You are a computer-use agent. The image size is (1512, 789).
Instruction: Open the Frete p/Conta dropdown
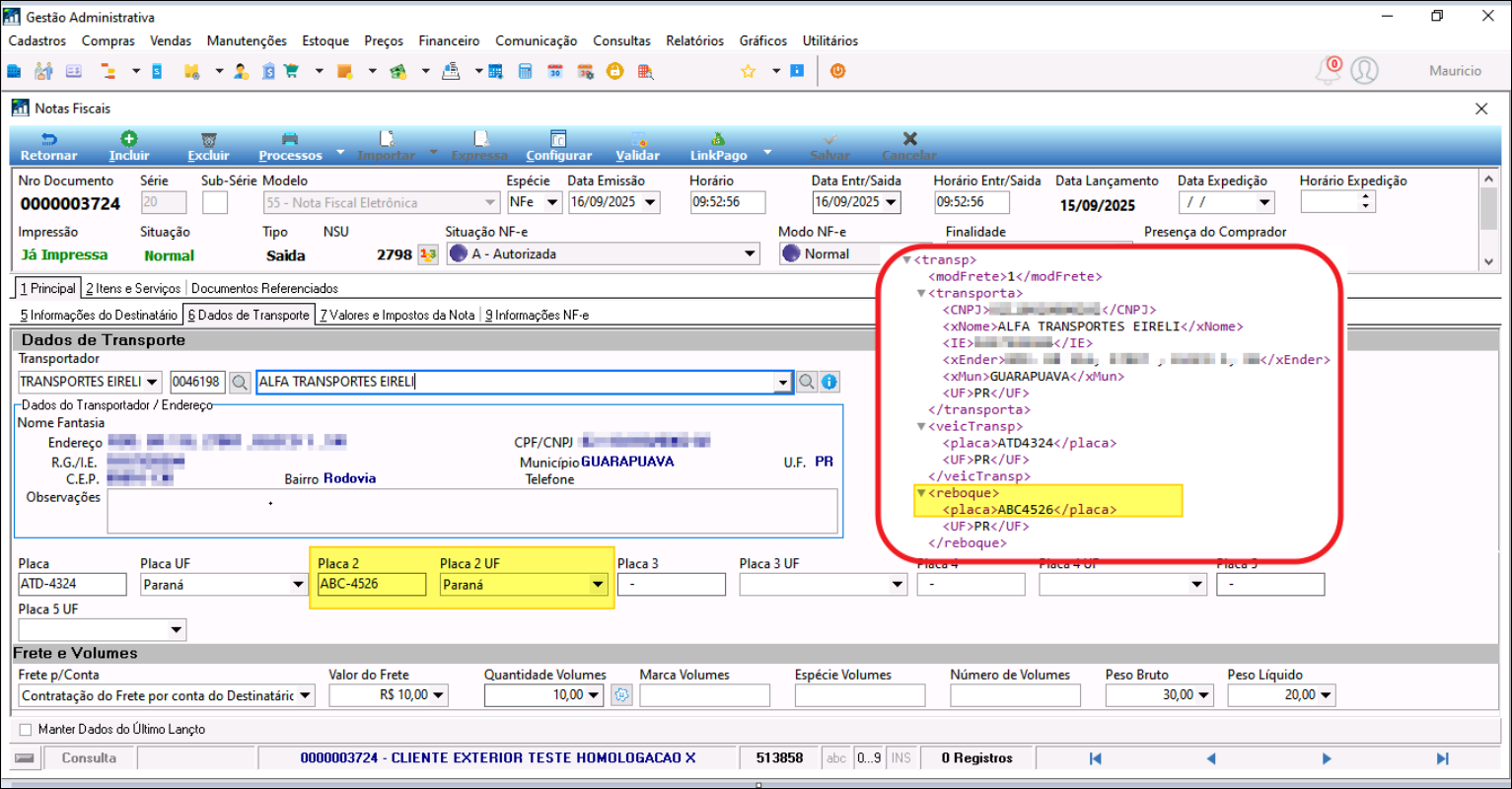[x=306, y=695]
